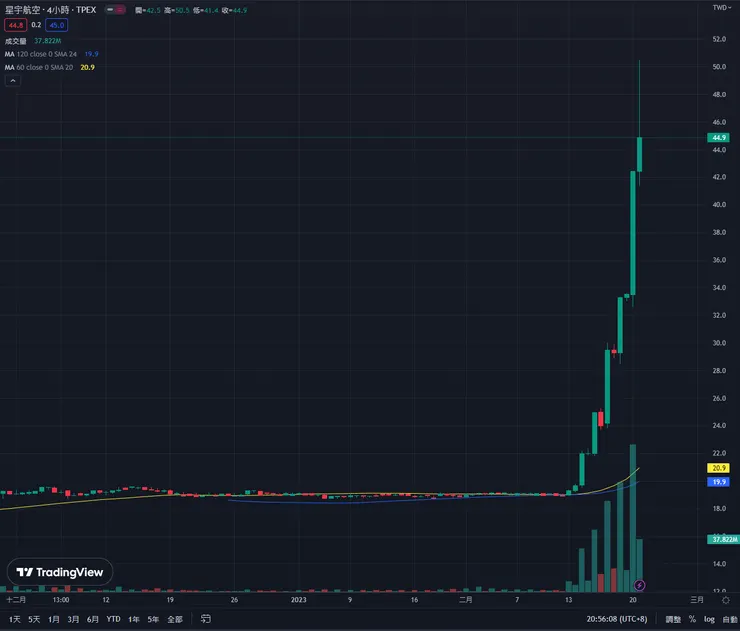Select the 5天 time range
This screenshot has height=631, width=740.
(34, 619)
